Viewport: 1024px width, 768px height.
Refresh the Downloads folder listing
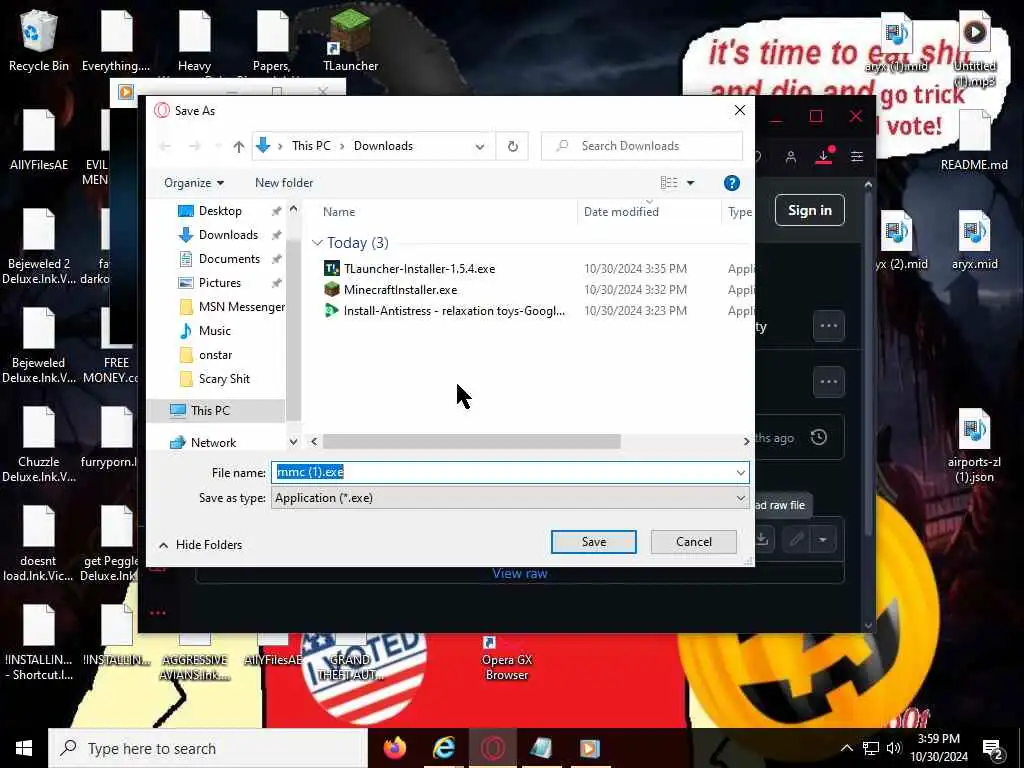513,146
